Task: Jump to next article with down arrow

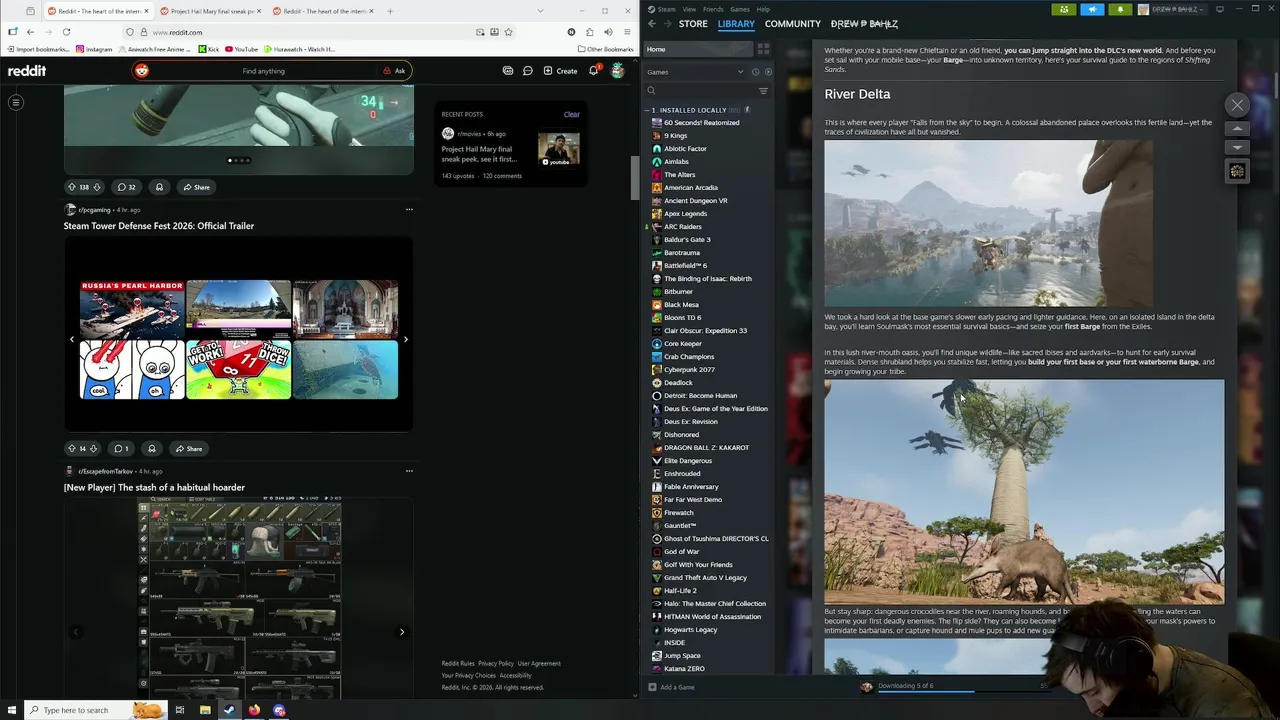Action: pos(1237,147)
